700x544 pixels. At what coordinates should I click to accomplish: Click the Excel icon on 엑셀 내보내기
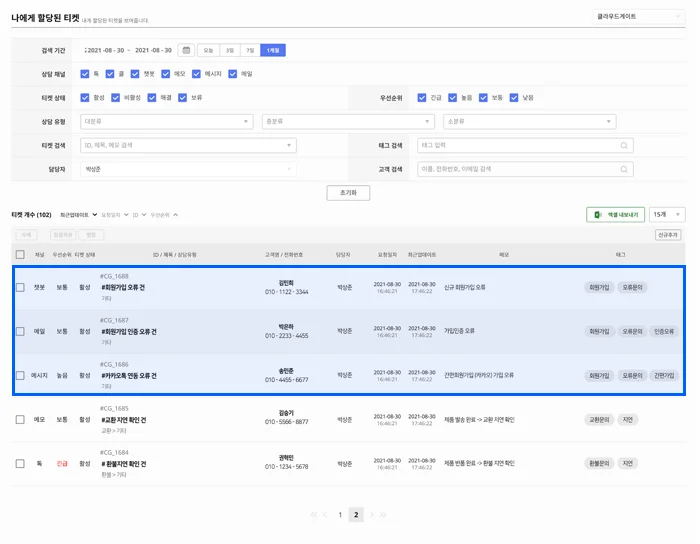click(597, 214)
